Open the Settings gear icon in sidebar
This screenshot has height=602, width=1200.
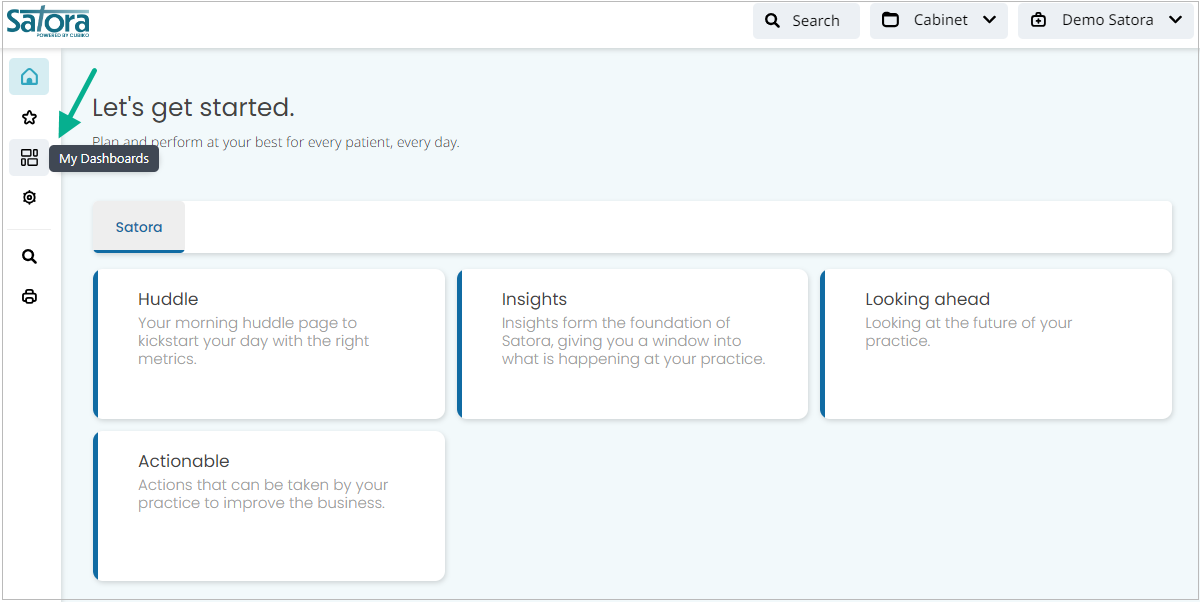point(29,198)
